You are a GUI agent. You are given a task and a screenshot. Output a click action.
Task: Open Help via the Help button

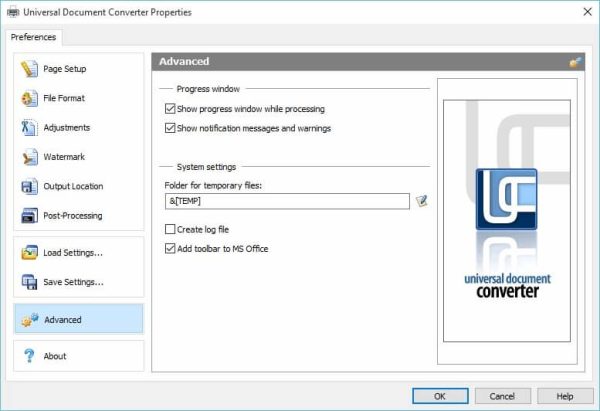click(565, 396)
